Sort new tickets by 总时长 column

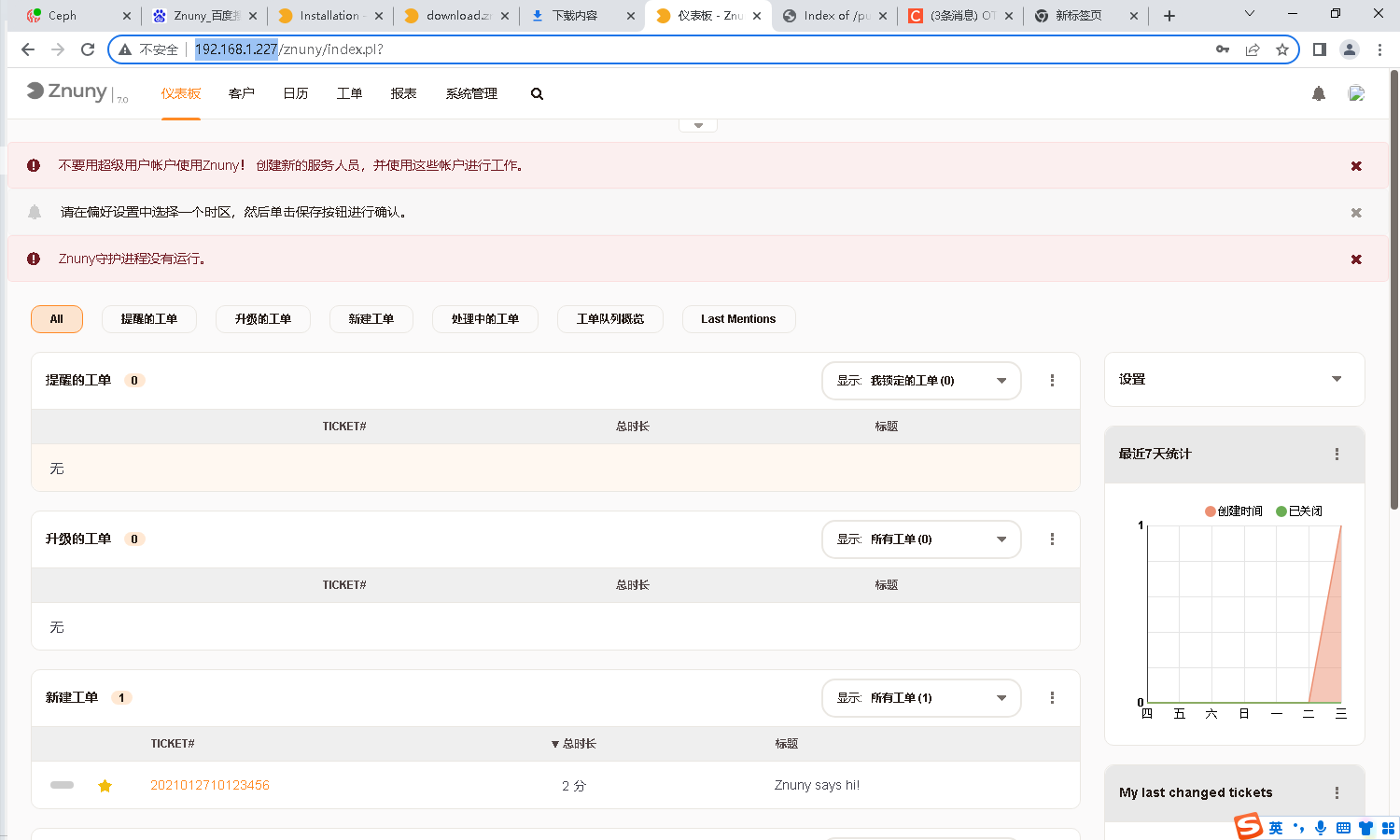click(x=573, y=744)
